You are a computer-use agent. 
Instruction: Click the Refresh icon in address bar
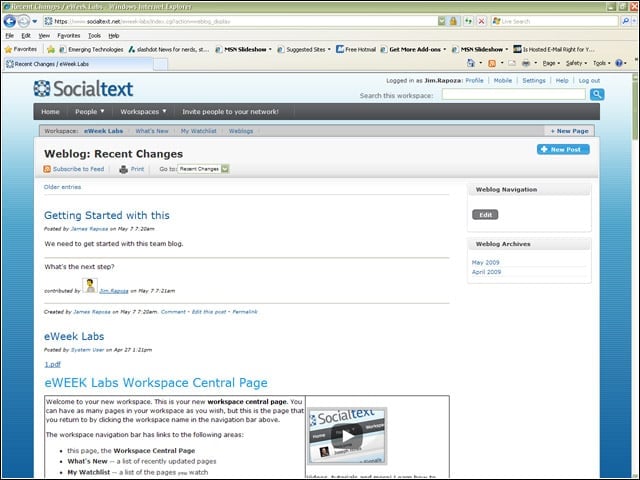[x=468, y=21]
